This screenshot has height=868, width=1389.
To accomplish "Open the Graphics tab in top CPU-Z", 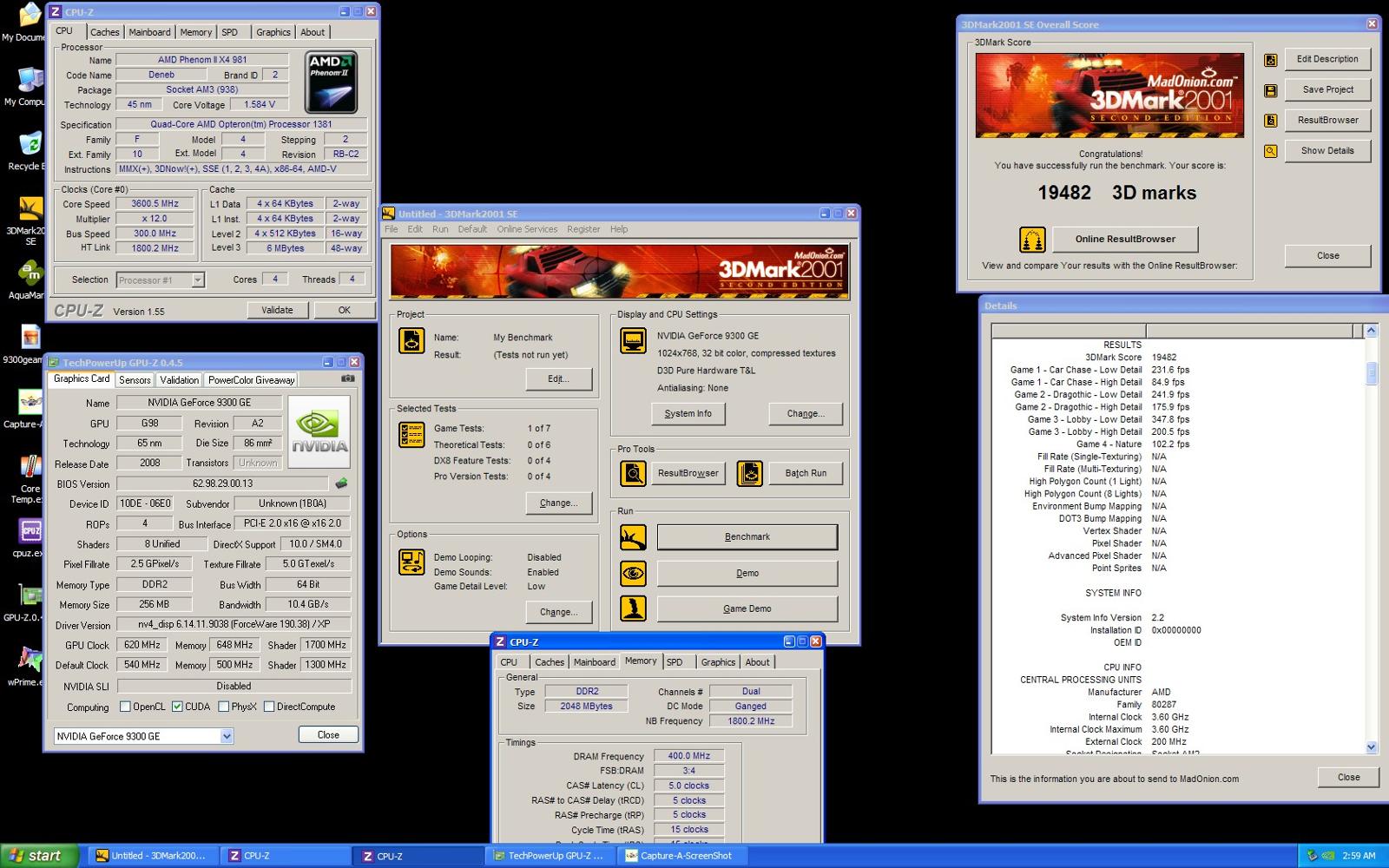I will (x=273, y=32).
